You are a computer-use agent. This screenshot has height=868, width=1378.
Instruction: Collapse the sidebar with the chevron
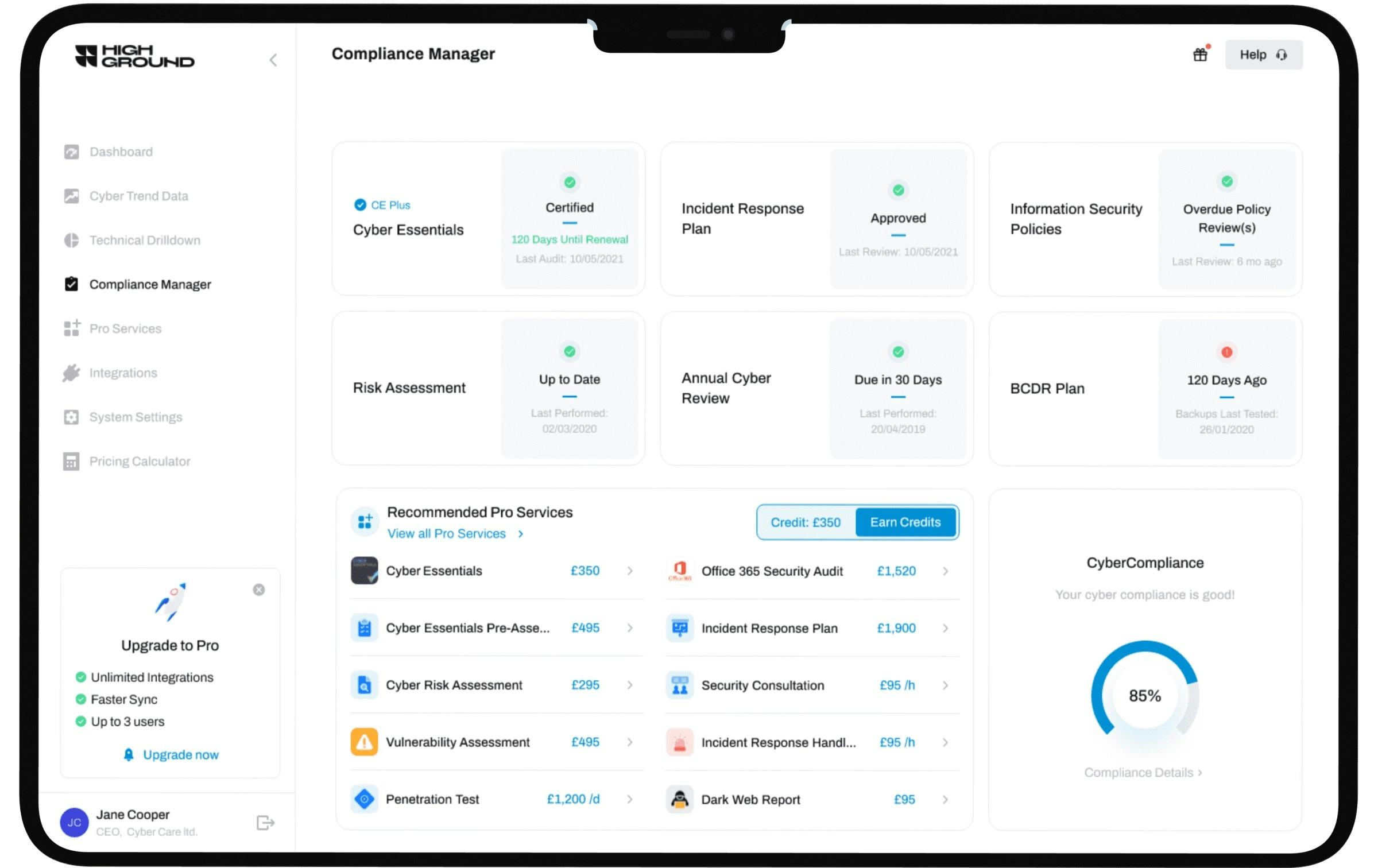[273, 60]
